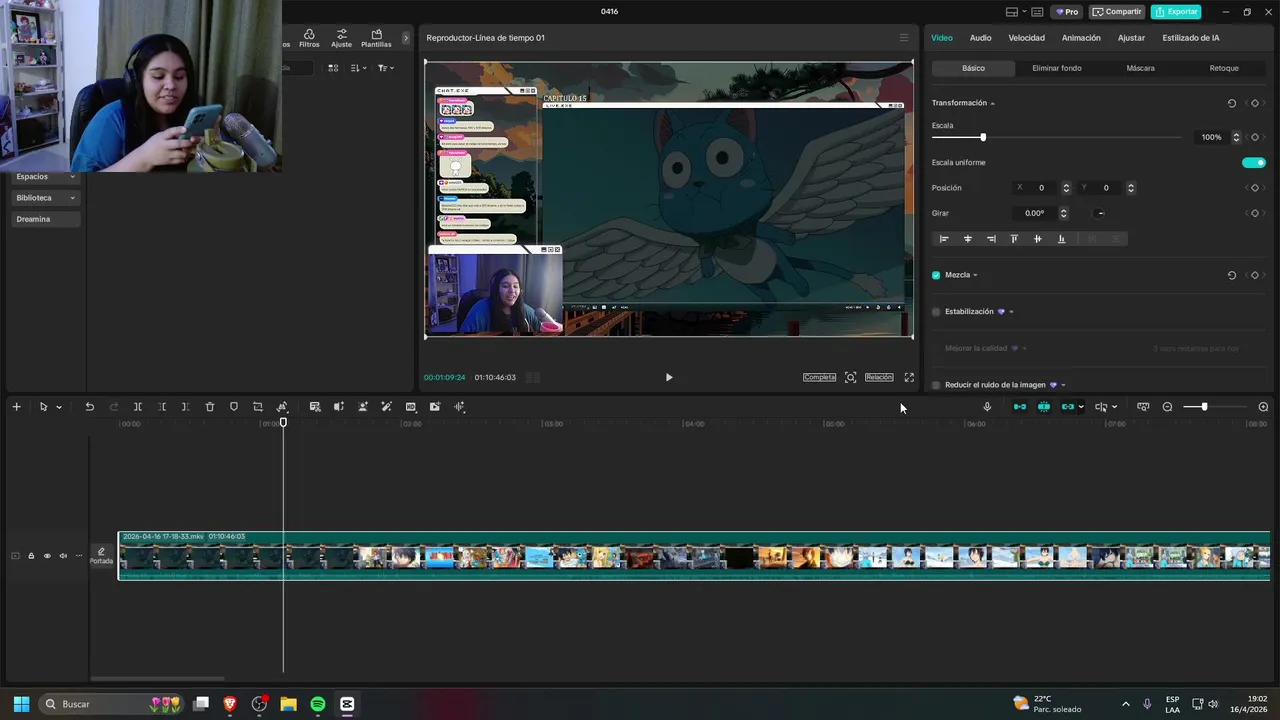The height and width of the screenshot is (720, 1280).
Task: Open the media sort dropdown
Action: 358,68
